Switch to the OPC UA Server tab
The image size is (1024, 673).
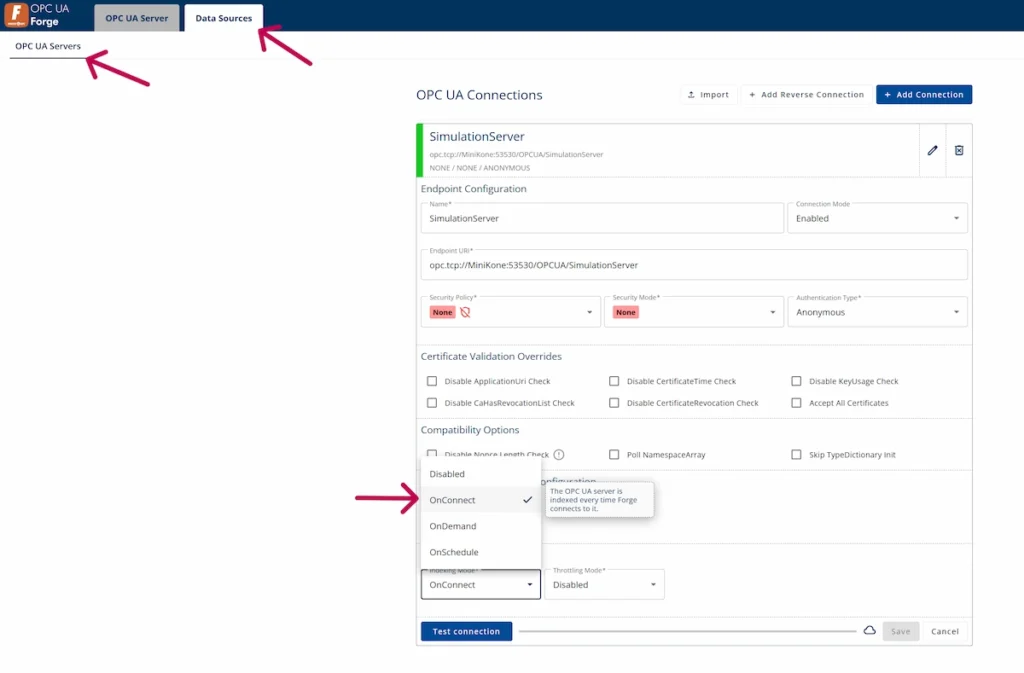(x=136, y=18)
